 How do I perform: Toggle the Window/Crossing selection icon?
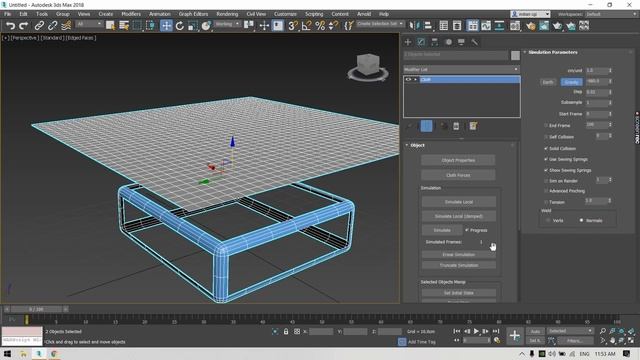151,26
